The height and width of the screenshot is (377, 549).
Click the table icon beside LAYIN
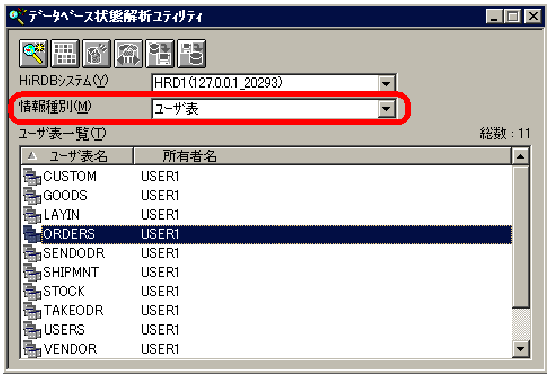click(x=32, y=215)
